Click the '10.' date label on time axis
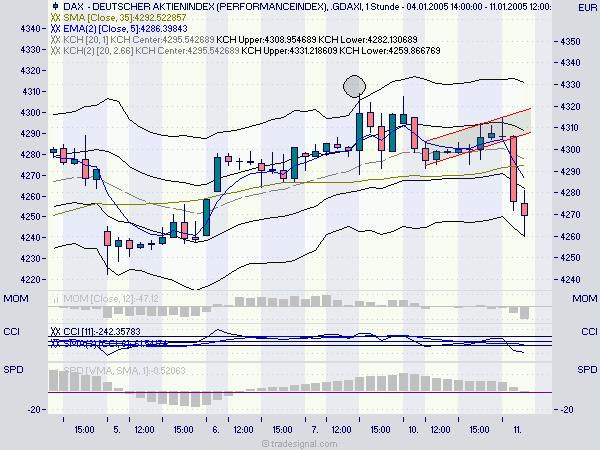600x450 pixels. 413,430
